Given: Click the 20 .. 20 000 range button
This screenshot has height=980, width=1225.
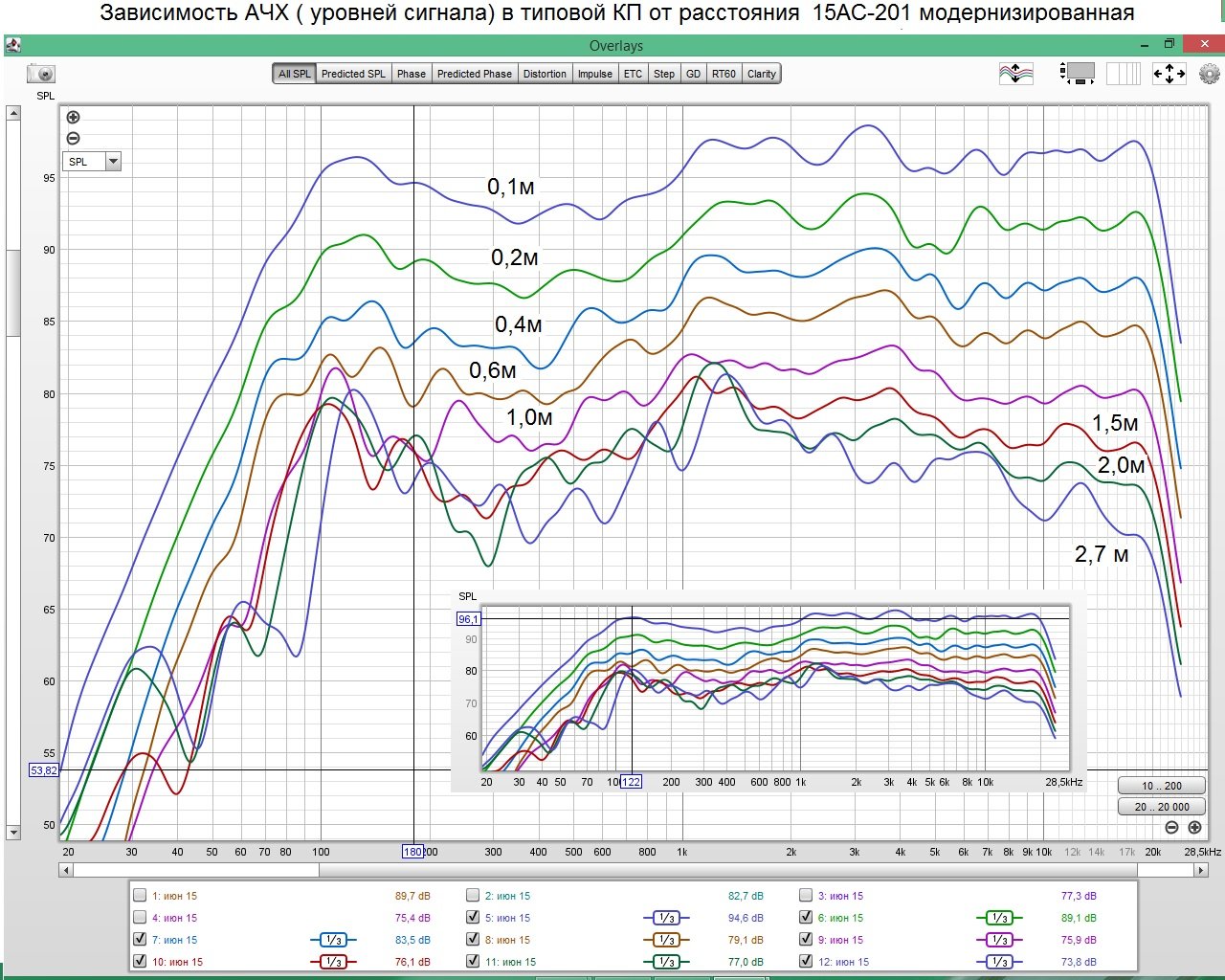Looking at the screenshot, I should point(1161,807).
